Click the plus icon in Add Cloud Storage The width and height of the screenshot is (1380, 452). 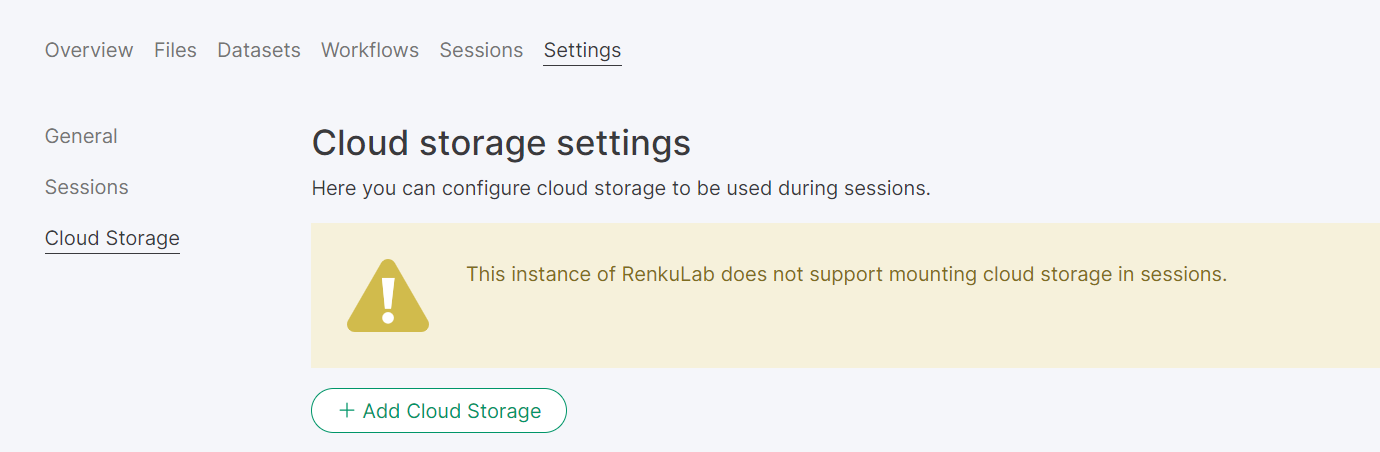coord(347,410)
